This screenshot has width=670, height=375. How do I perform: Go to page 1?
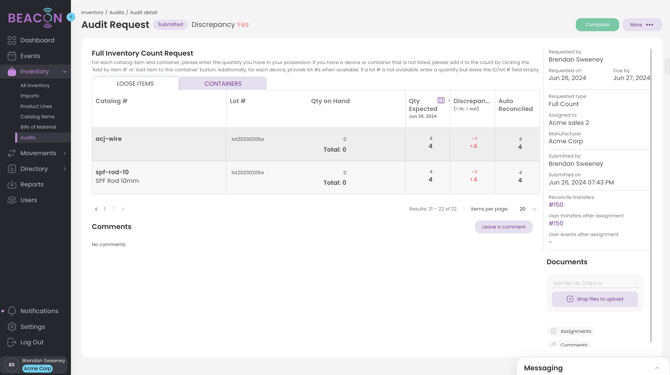[x=105, y=209]
